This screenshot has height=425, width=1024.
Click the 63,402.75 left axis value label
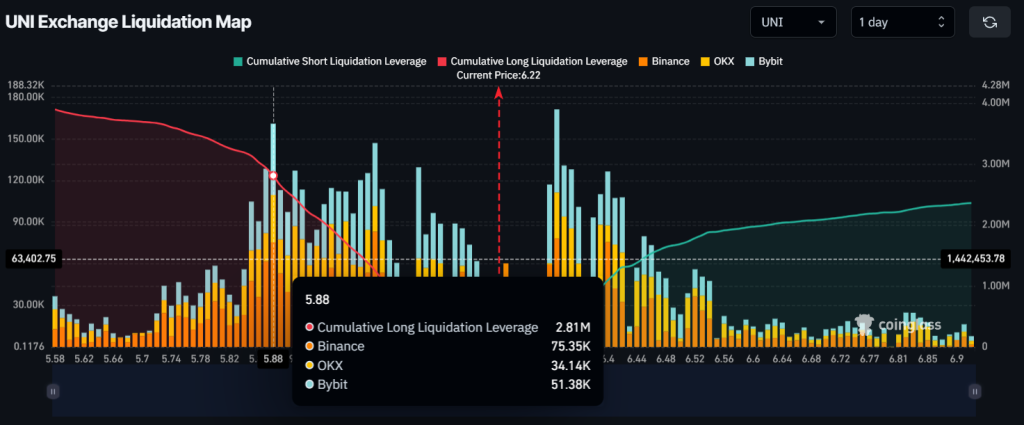[32, 258]
